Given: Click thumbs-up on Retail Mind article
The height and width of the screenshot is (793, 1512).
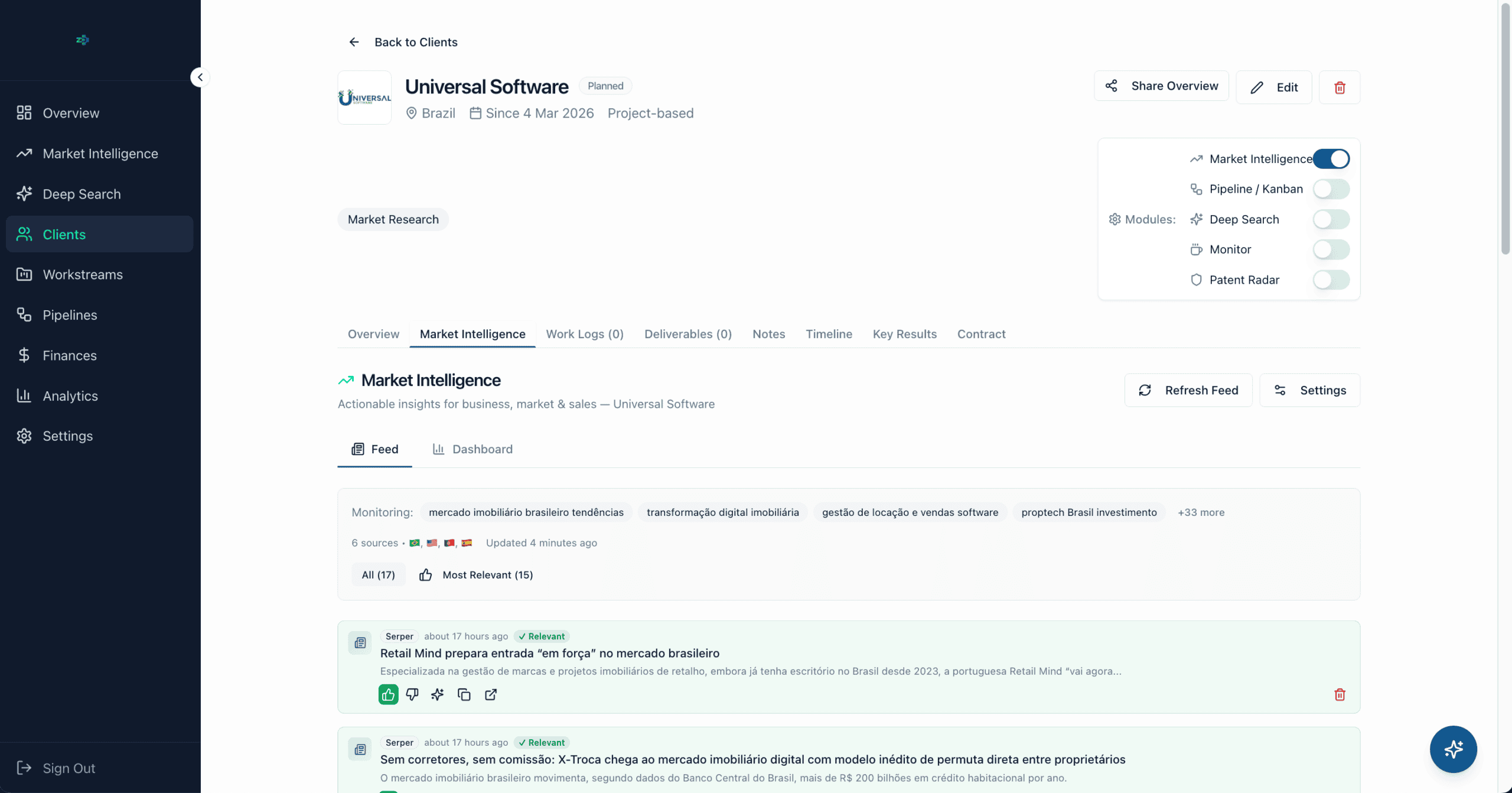Looking at the screenshot, I should [x=388, y=694].
